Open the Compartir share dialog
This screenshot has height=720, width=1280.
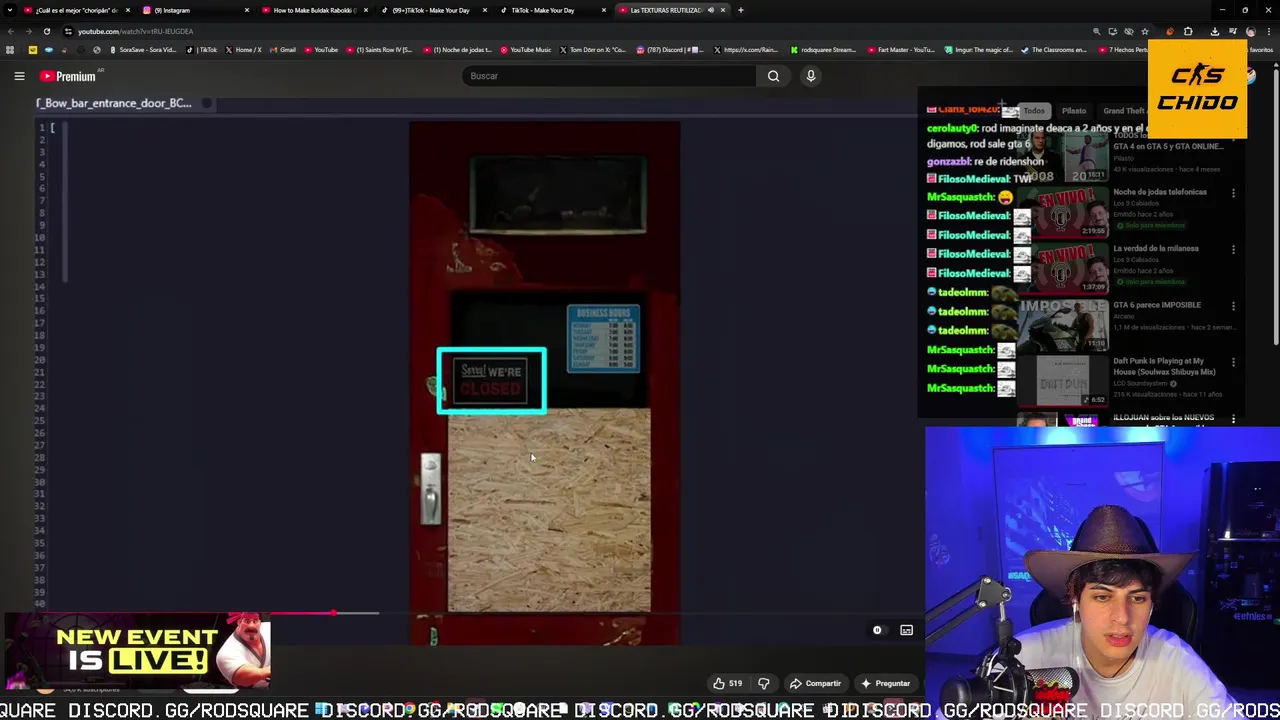click(x=815, y=684)
